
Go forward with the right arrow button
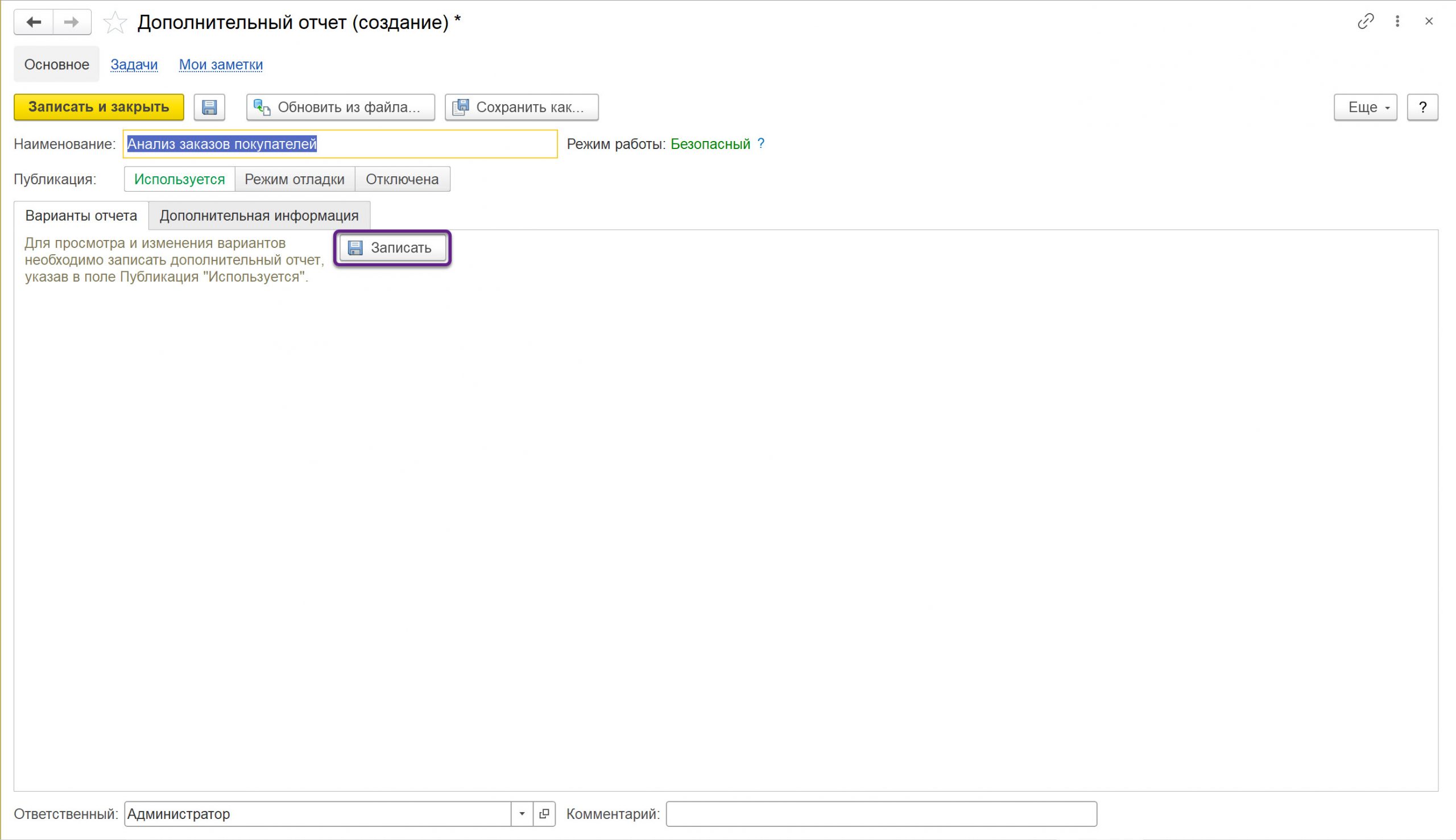72,22
